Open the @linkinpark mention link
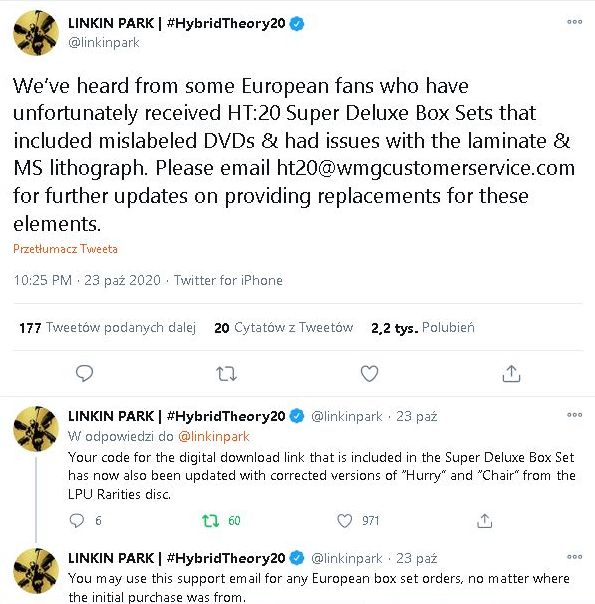 (x=214, y=436)
